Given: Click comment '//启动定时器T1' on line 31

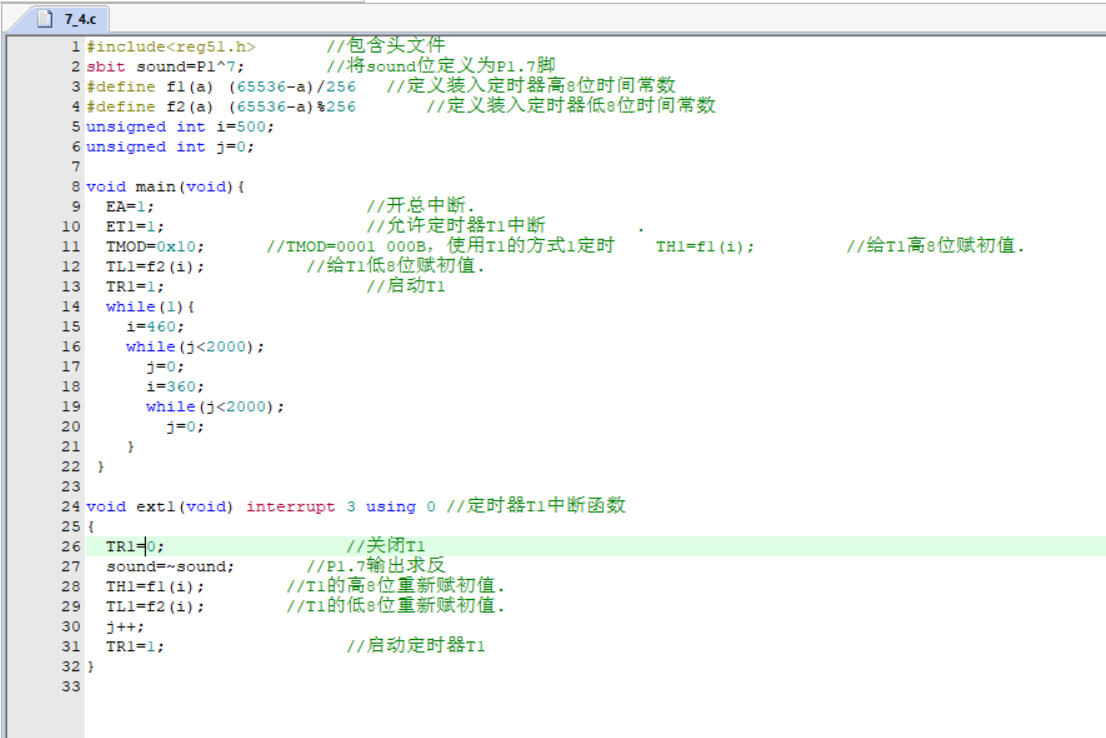Looking at the screenshot, I should click(415, 645).
